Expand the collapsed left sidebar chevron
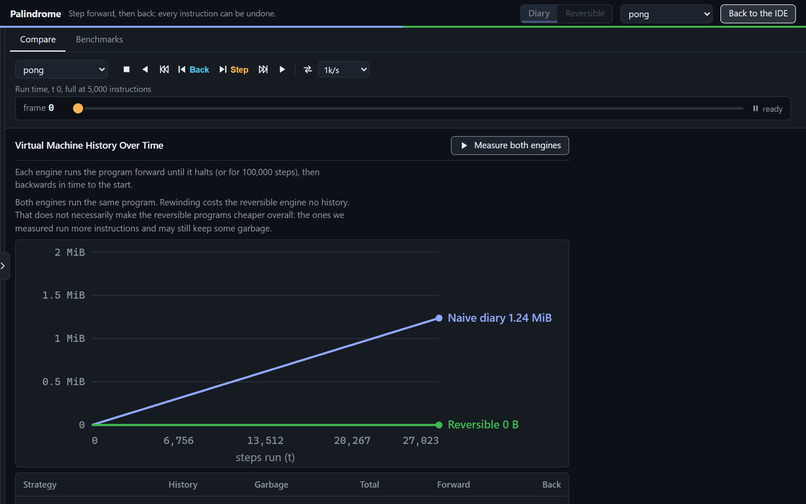The height and width of the screenshot is (504, 806). (4, 266)
